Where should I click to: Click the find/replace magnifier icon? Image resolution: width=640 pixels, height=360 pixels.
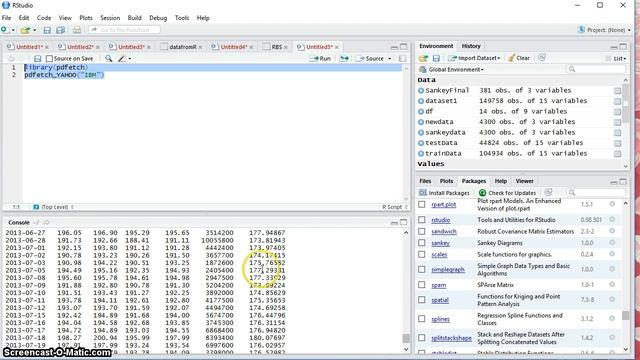click(109, 58)
